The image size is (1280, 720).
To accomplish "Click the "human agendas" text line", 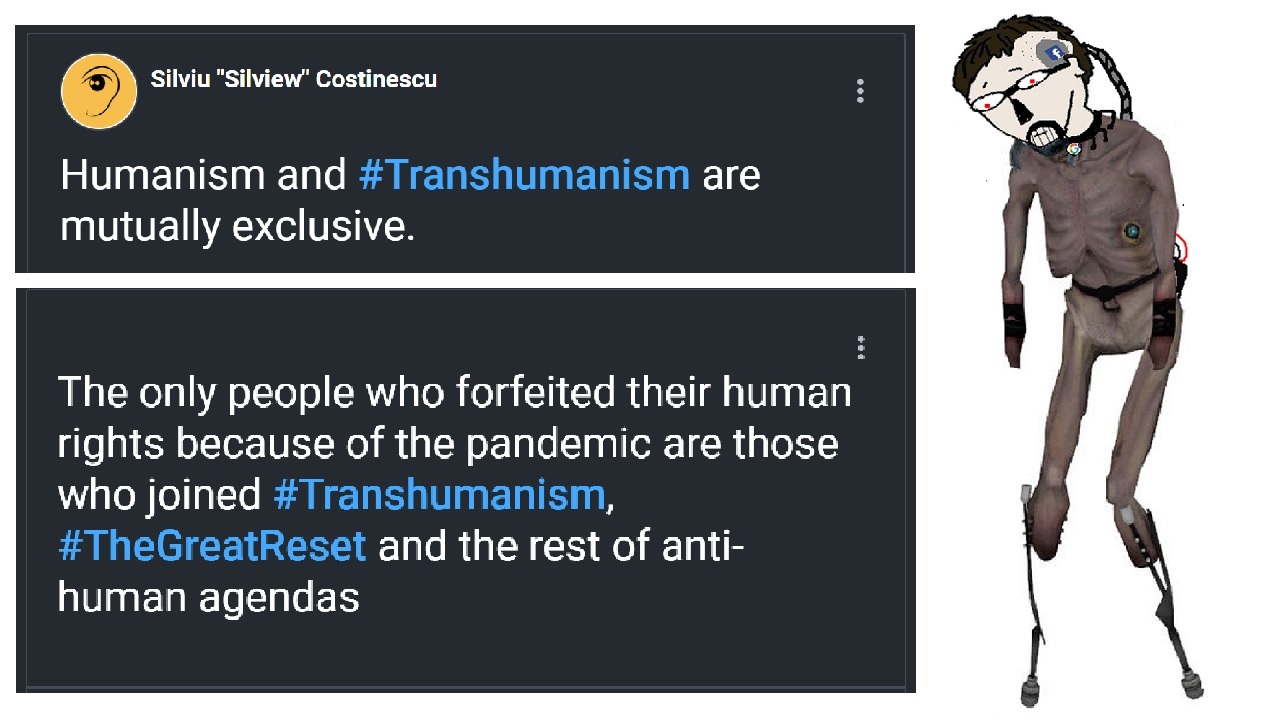I will (208, 598).
